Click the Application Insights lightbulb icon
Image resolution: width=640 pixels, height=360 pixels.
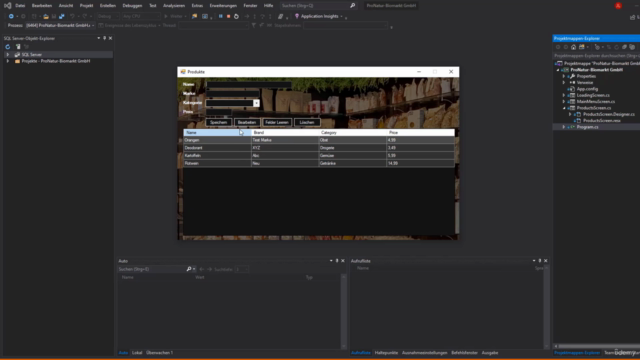point(297,16)
